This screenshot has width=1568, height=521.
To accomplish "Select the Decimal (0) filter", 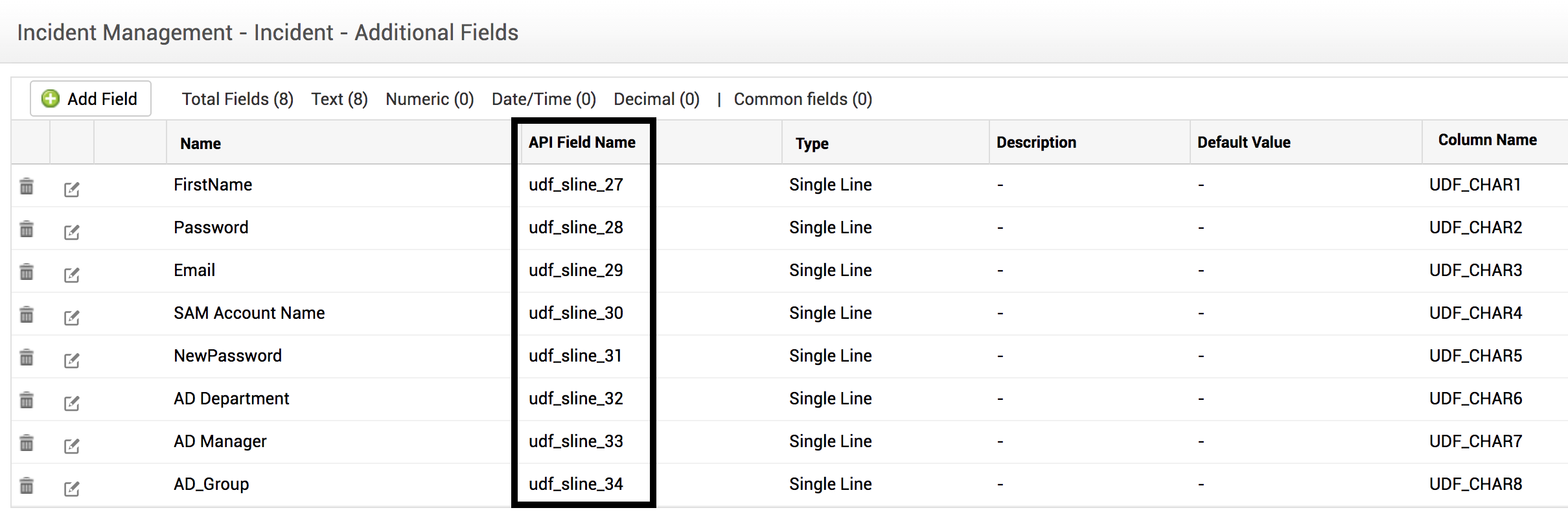I will coord(656,99).
